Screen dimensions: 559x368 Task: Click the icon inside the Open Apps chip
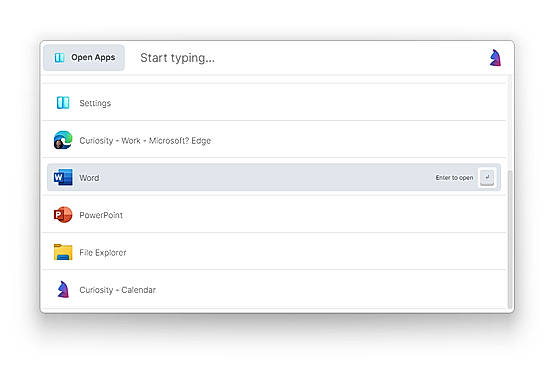coord(60,57)
